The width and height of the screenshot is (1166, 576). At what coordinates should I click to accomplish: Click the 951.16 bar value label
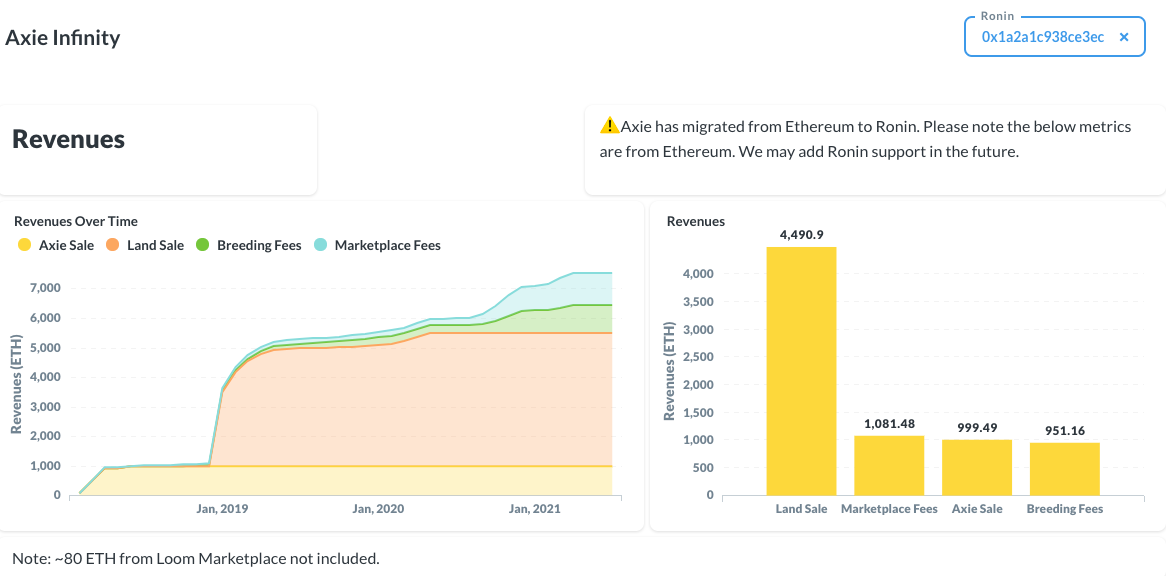1065,431
